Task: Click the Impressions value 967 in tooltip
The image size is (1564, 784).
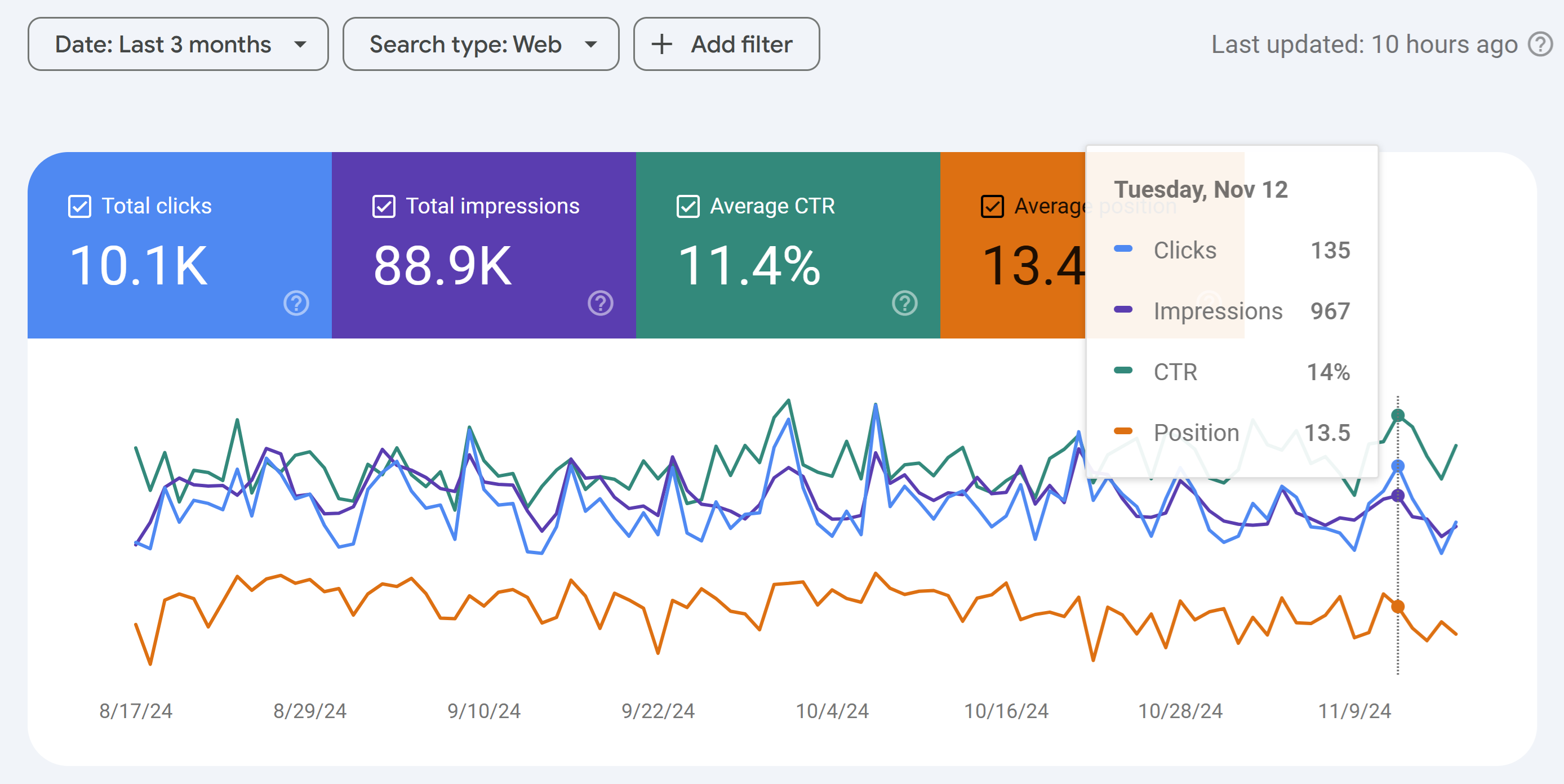Action: click(1330, 311)
